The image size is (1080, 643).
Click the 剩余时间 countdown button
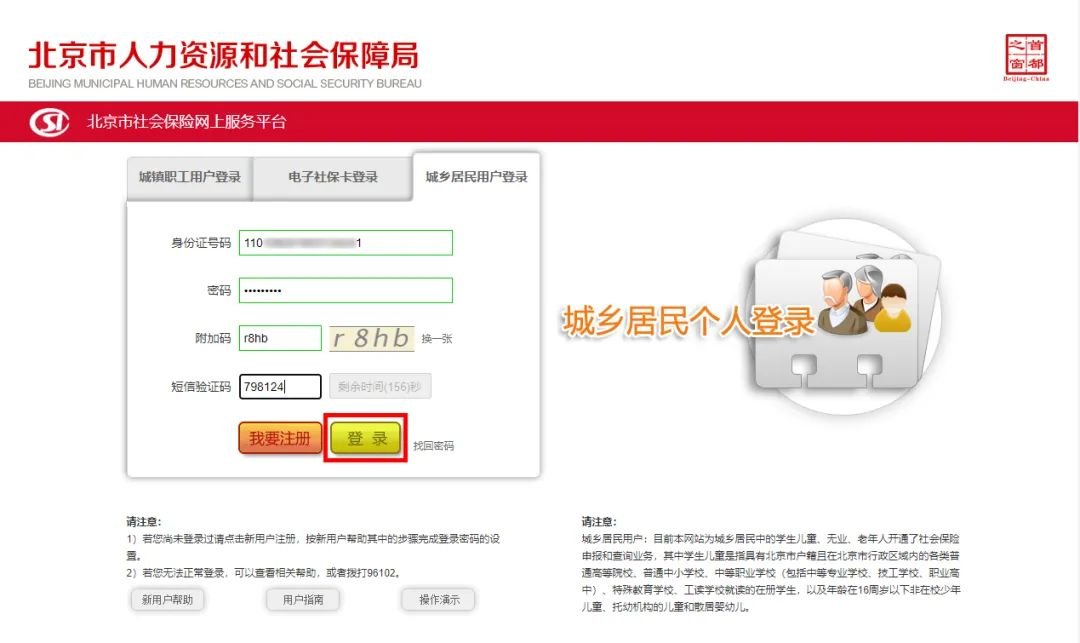click(380, 386)
